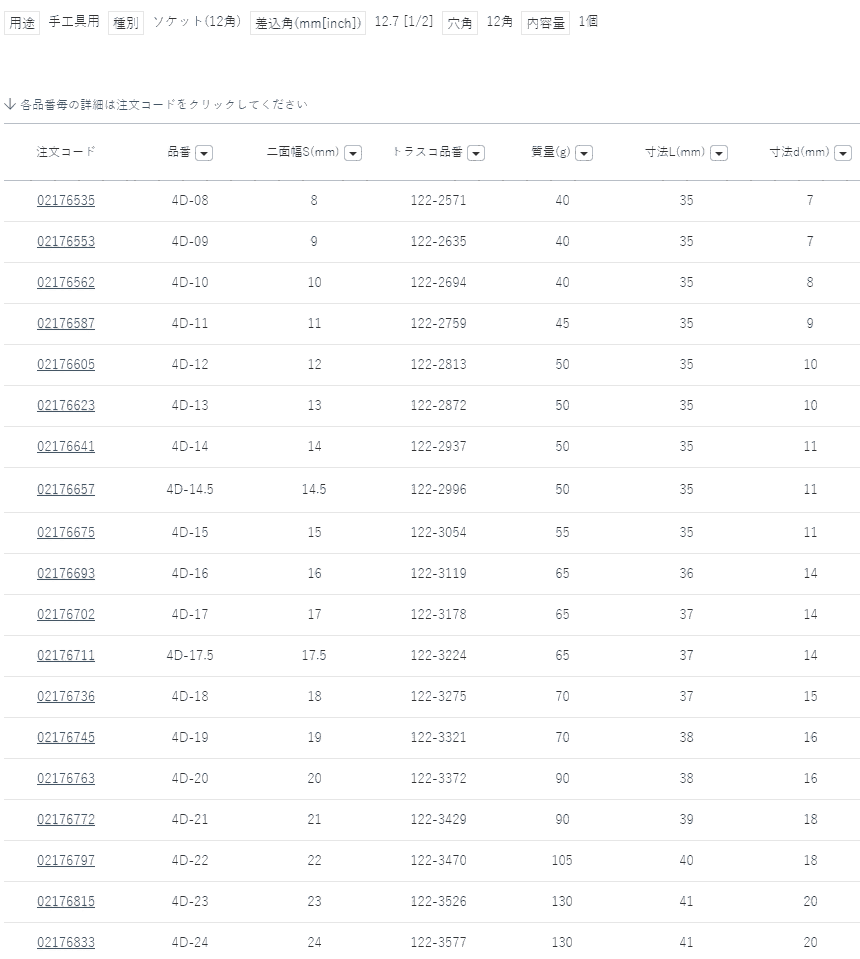Open order code 02176605 for 4D-12
Screen dimensions: 860x959
tap(66, 364)
